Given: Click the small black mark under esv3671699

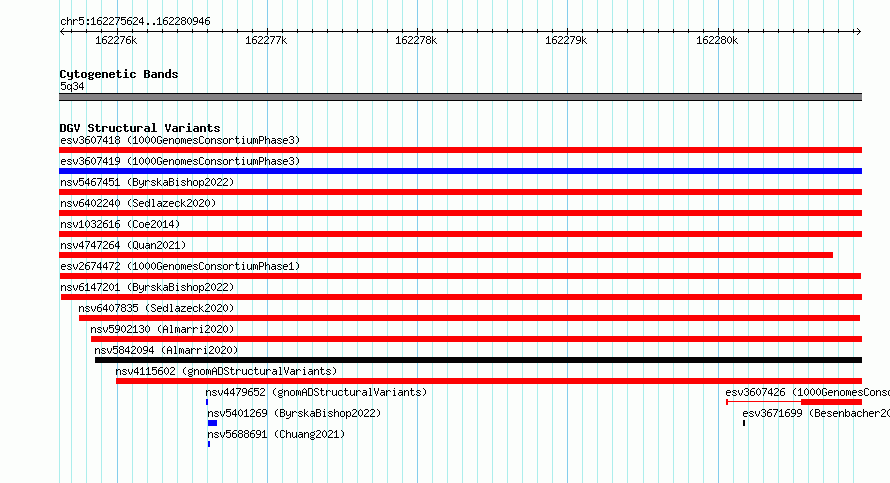Looking at the screenshot, I should coord(744,423).
